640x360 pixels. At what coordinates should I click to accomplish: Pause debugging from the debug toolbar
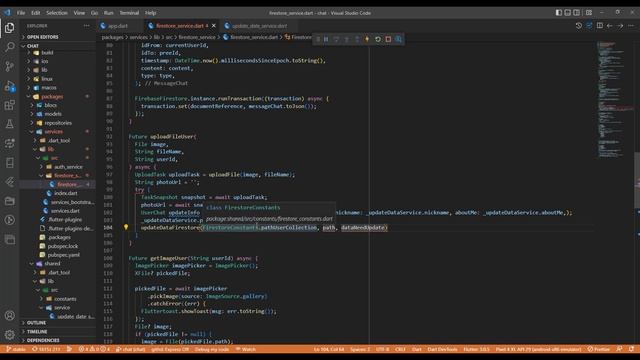326,39
